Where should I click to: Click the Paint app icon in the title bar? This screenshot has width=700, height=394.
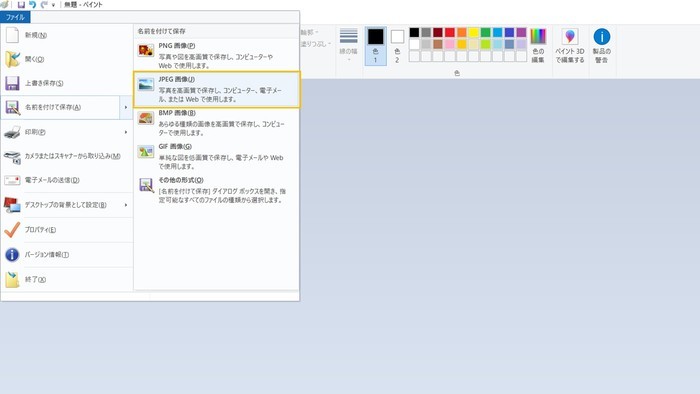coord(4,4)
